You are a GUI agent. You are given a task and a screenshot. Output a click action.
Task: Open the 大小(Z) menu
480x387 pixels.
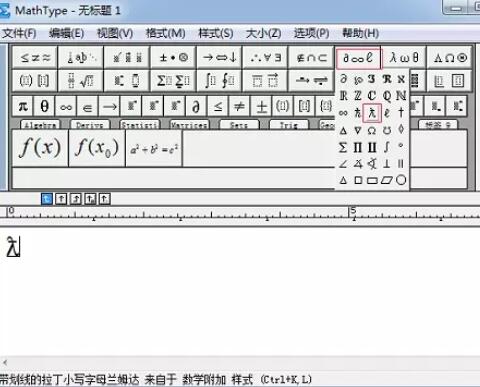click(263, 33)
